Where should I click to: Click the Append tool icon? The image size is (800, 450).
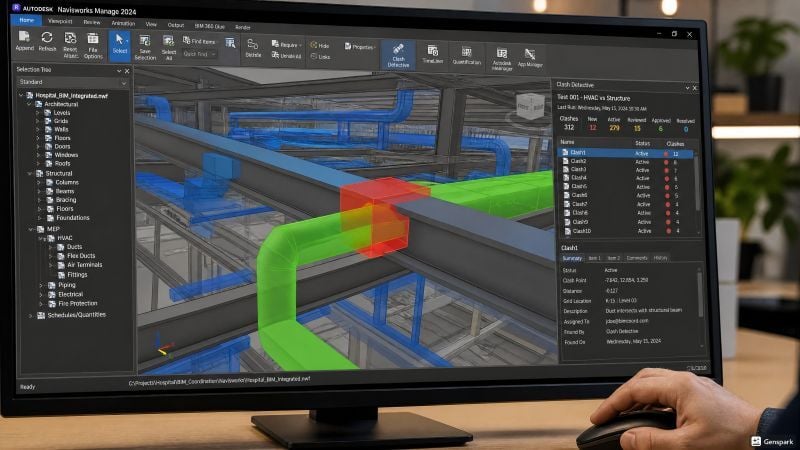(24, 37)
